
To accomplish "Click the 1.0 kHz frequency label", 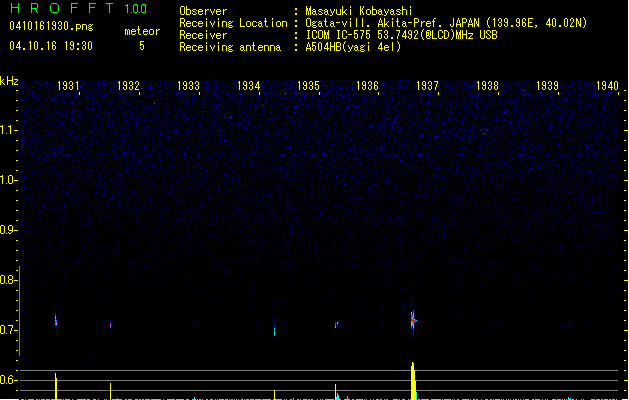I will 8,180.
